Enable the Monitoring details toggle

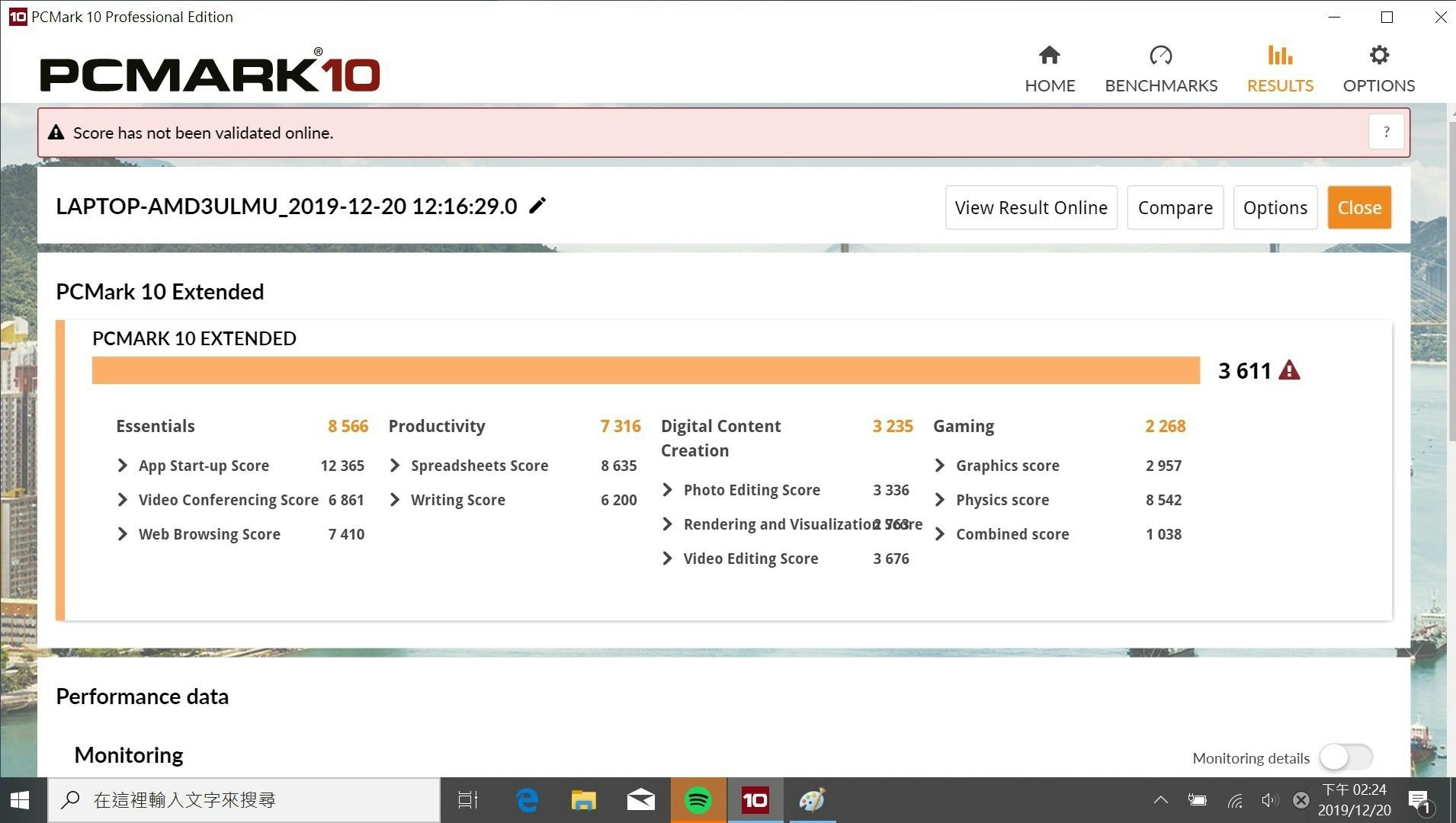click(x=1346, y=757)
